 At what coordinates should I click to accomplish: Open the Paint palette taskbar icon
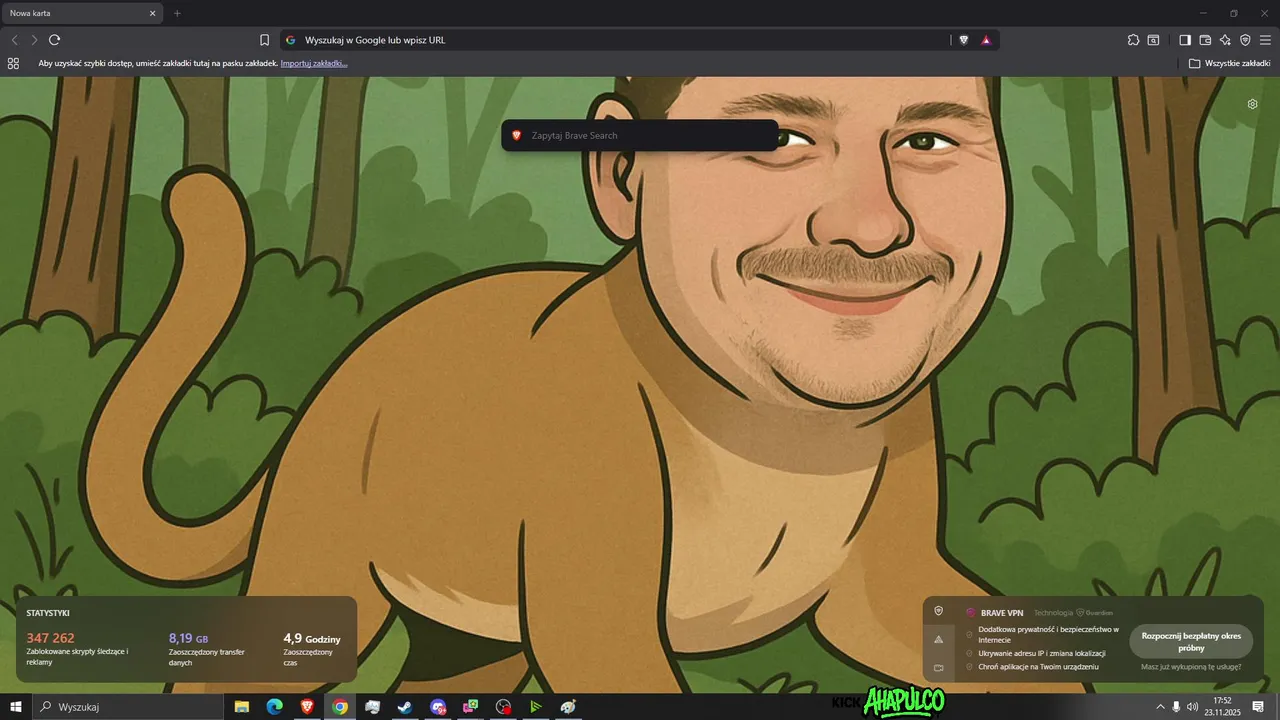point(568,707)
